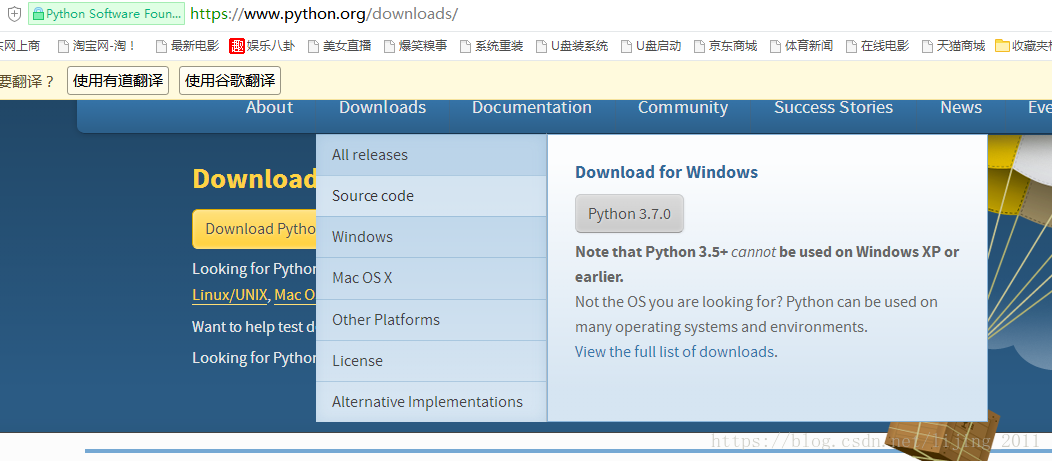Open the News navigation menu
This screenshot has width=1052, height=461.
(x=961, y=107)
